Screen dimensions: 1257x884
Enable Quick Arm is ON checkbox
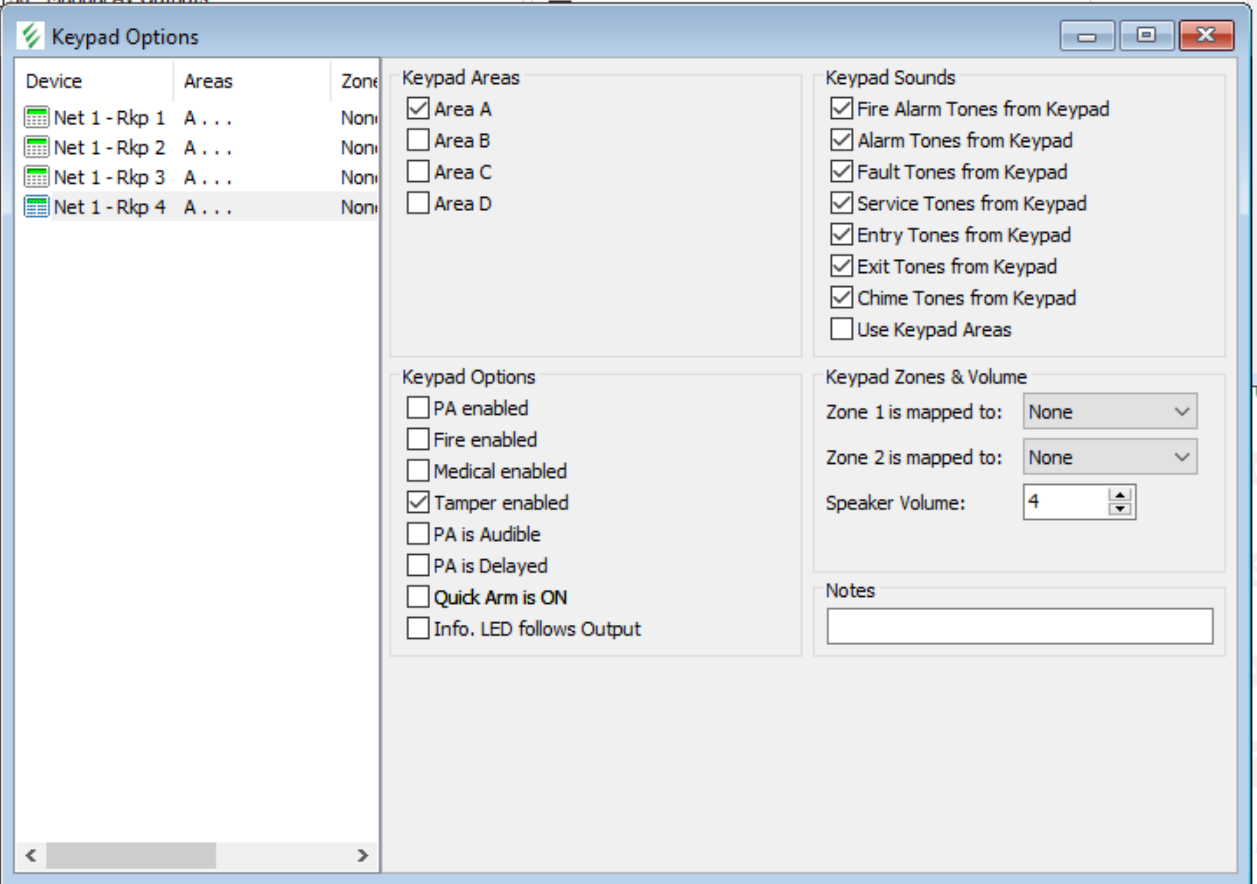[x=418, y=598]
